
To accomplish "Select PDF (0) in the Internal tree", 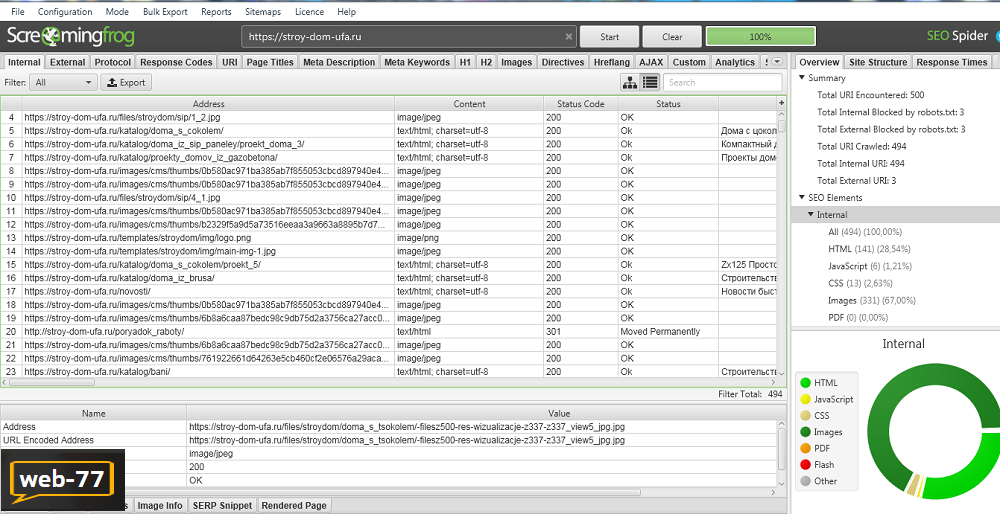I will click(858, 318).
